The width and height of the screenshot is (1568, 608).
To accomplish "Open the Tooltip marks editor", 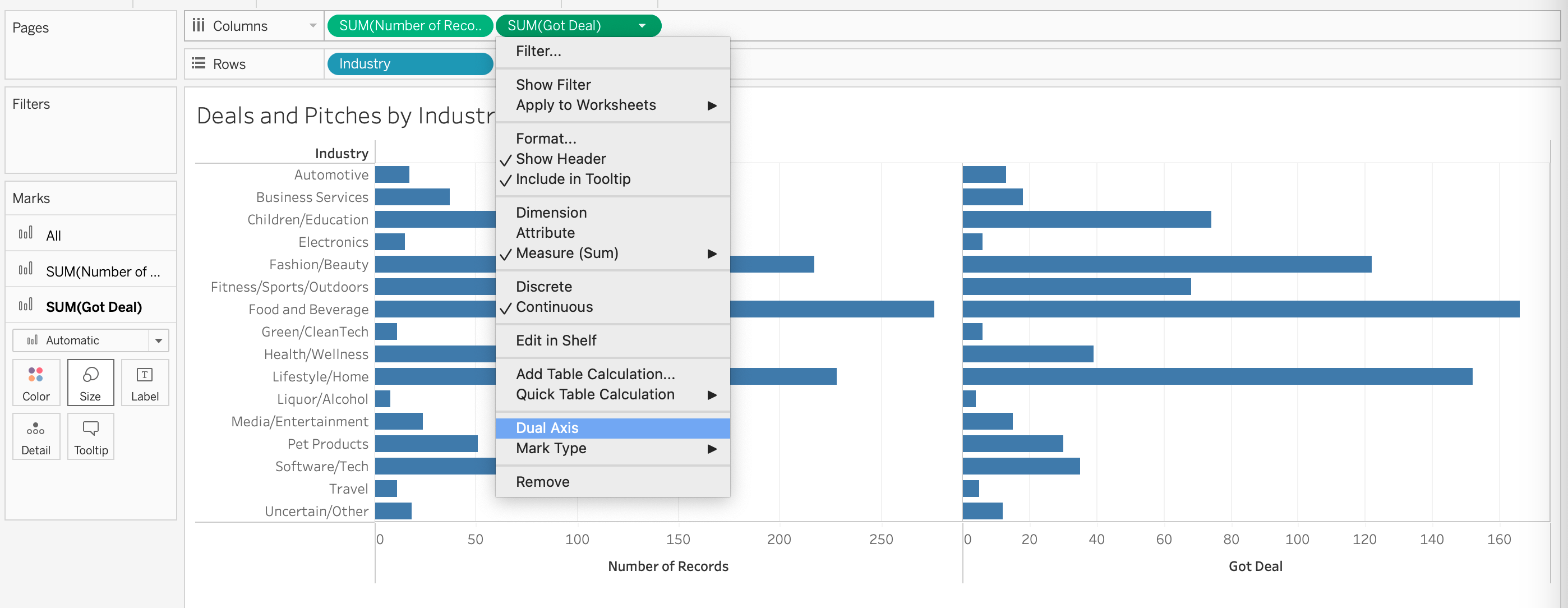I will click(90, 436).
